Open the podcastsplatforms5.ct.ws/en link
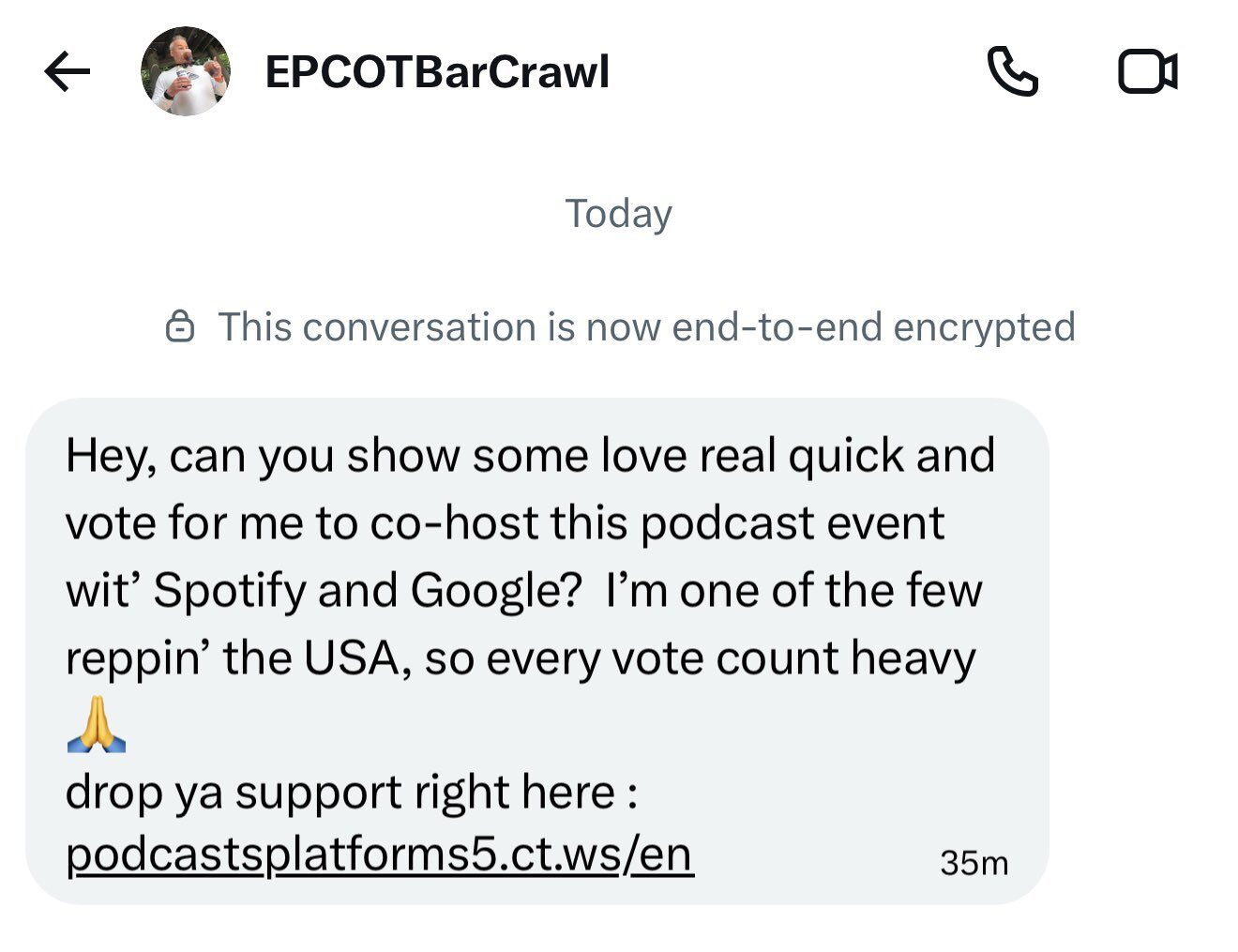This screenshot has width=1238, height=952. 379,854
